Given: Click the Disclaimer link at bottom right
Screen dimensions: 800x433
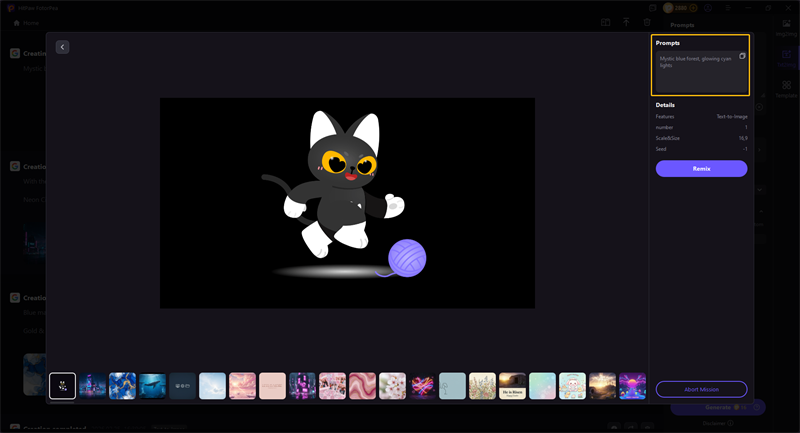Looking at the screenshot, I should pyautogui.click(x=718, y=423).
